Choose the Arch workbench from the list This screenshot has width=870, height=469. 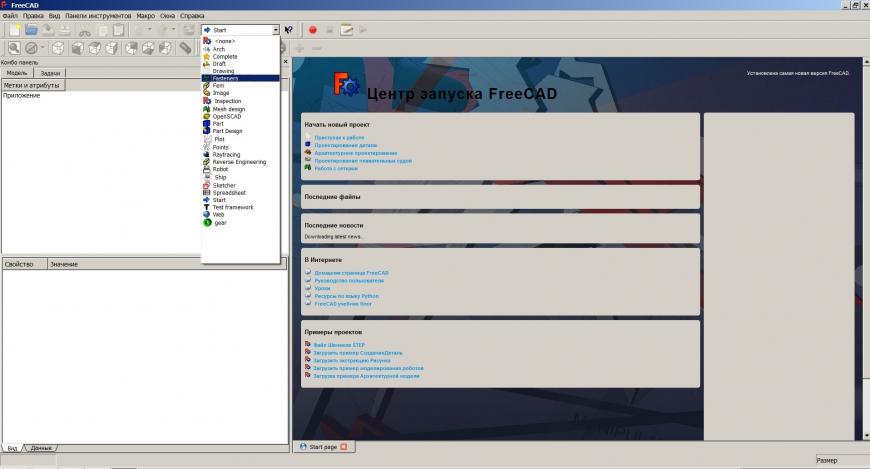click(240, 49)
